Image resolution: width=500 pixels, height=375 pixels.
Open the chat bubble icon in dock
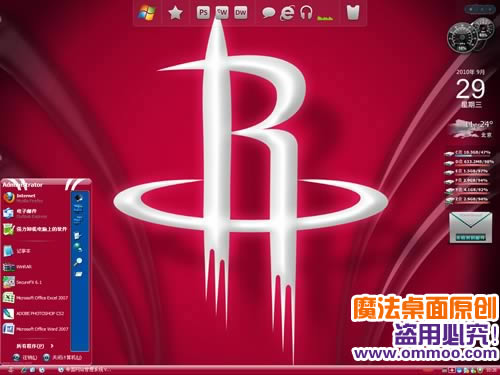pyautogui.click(x=268, y=13)
